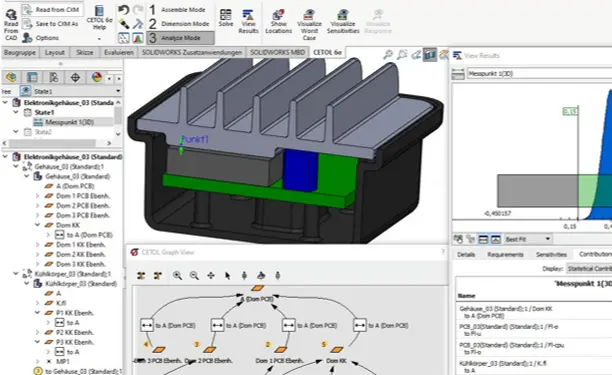Image resolution: width=612 pixels, height=375 pixels.
Task: Zoom in on CETOL Graph View
Action: point(177,275)
